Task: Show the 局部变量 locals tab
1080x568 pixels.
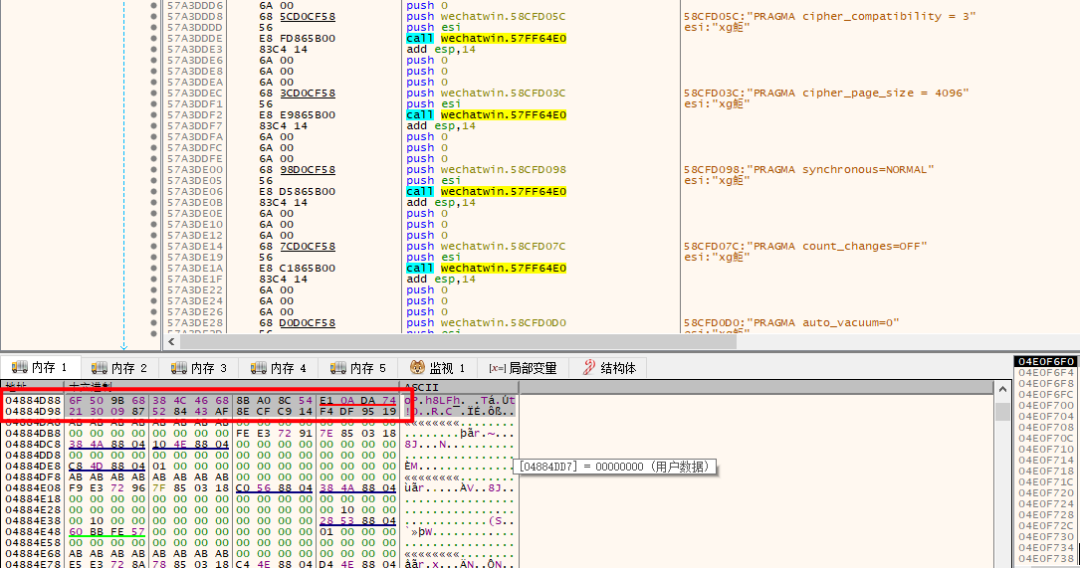Action: tap(523, 368)
